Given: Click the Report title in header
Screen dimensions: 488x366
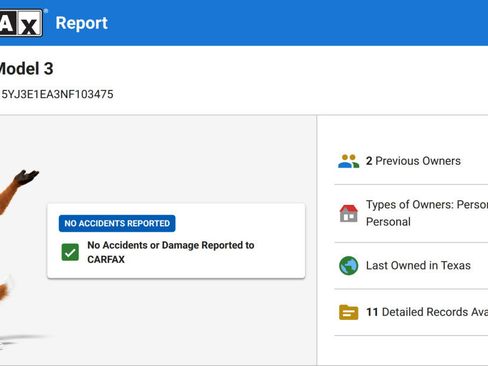Looking at the screenshot, I should (81, 23).
